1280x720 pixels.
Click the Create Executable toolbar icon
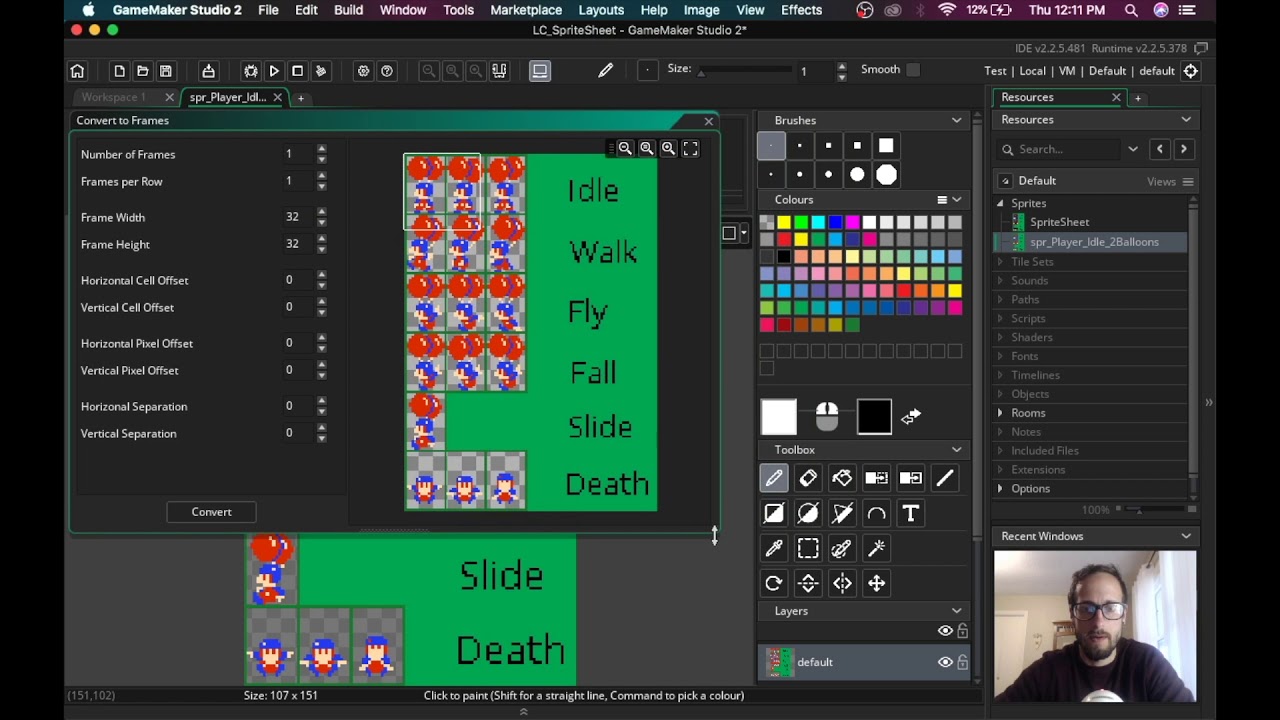(x=208, y=71)
